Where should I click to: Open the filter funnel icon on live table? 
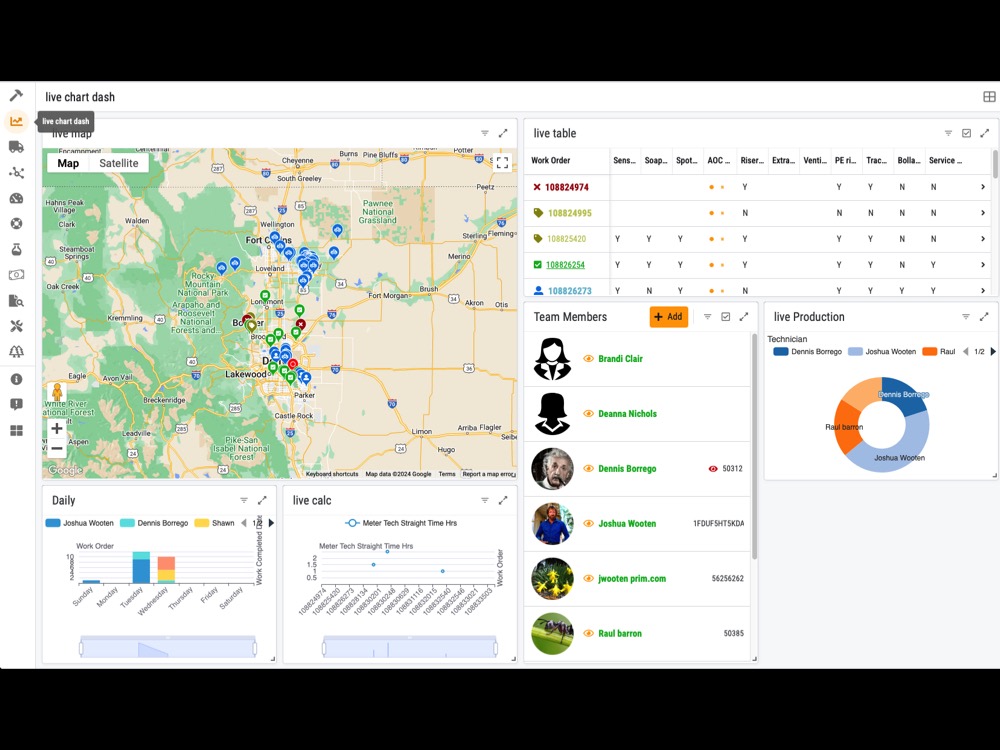[x=947, y=132]
